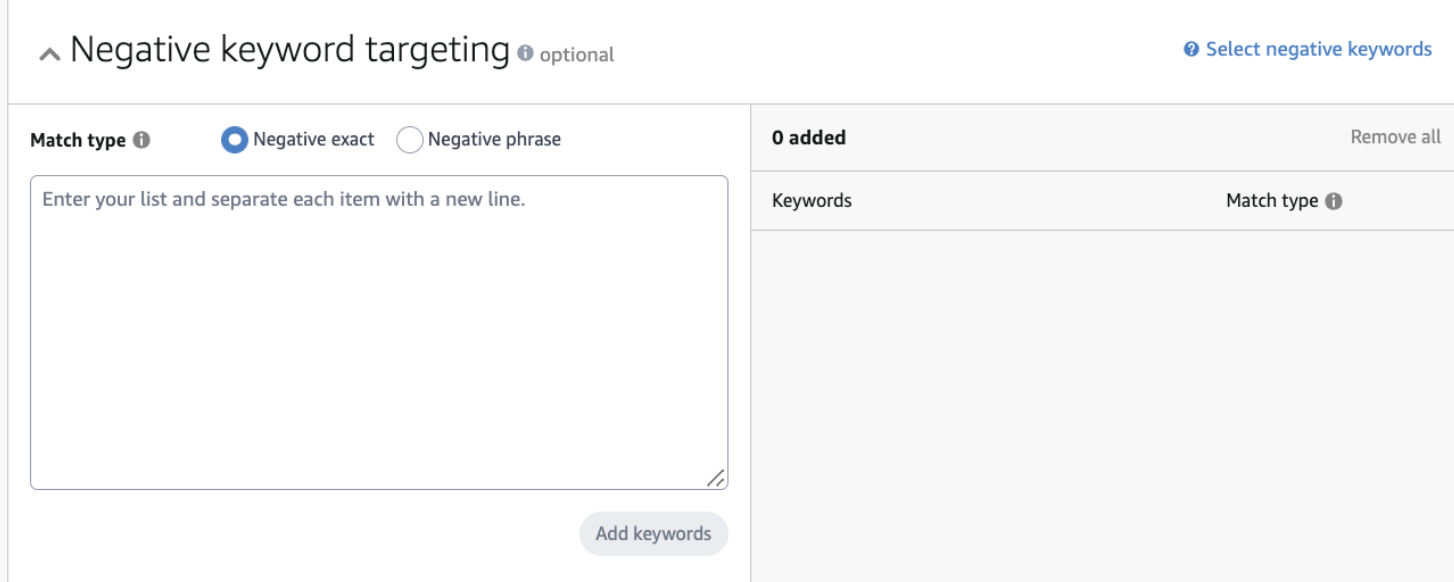Collapse the Negative keyword targeting chevron
Viewport: 1454px width, 582px height.
(49, 55)
